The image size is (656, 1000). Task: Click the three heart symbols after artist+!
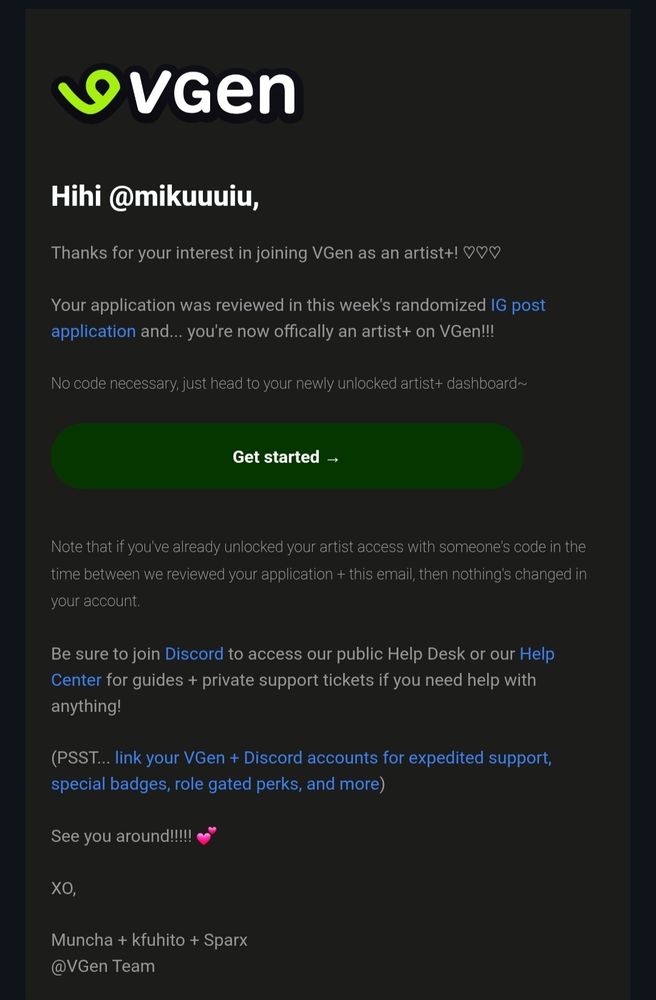[481, 253]
